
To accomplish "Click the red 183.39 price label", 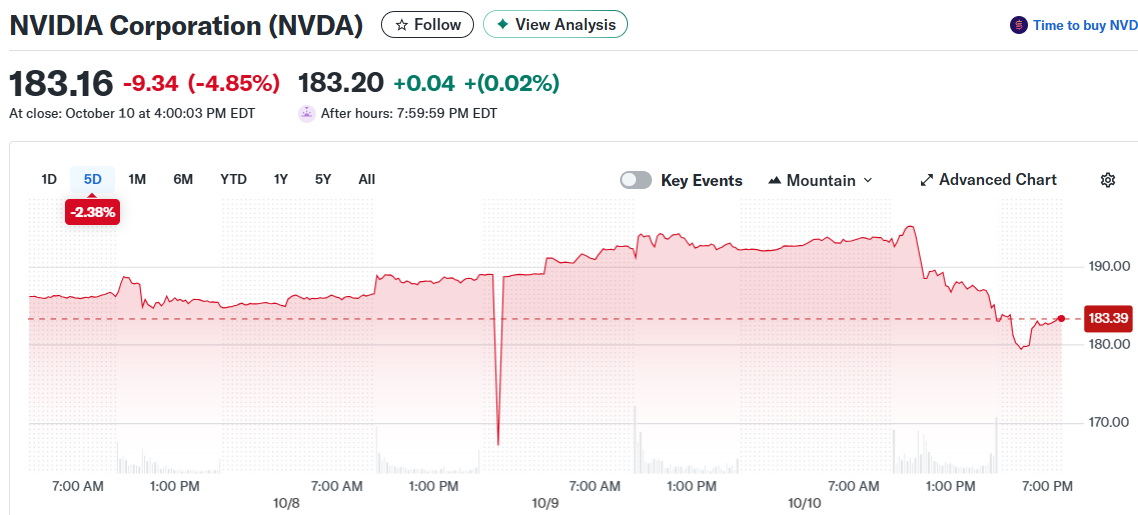I will pyautogui.click(x=1108, y=318).
